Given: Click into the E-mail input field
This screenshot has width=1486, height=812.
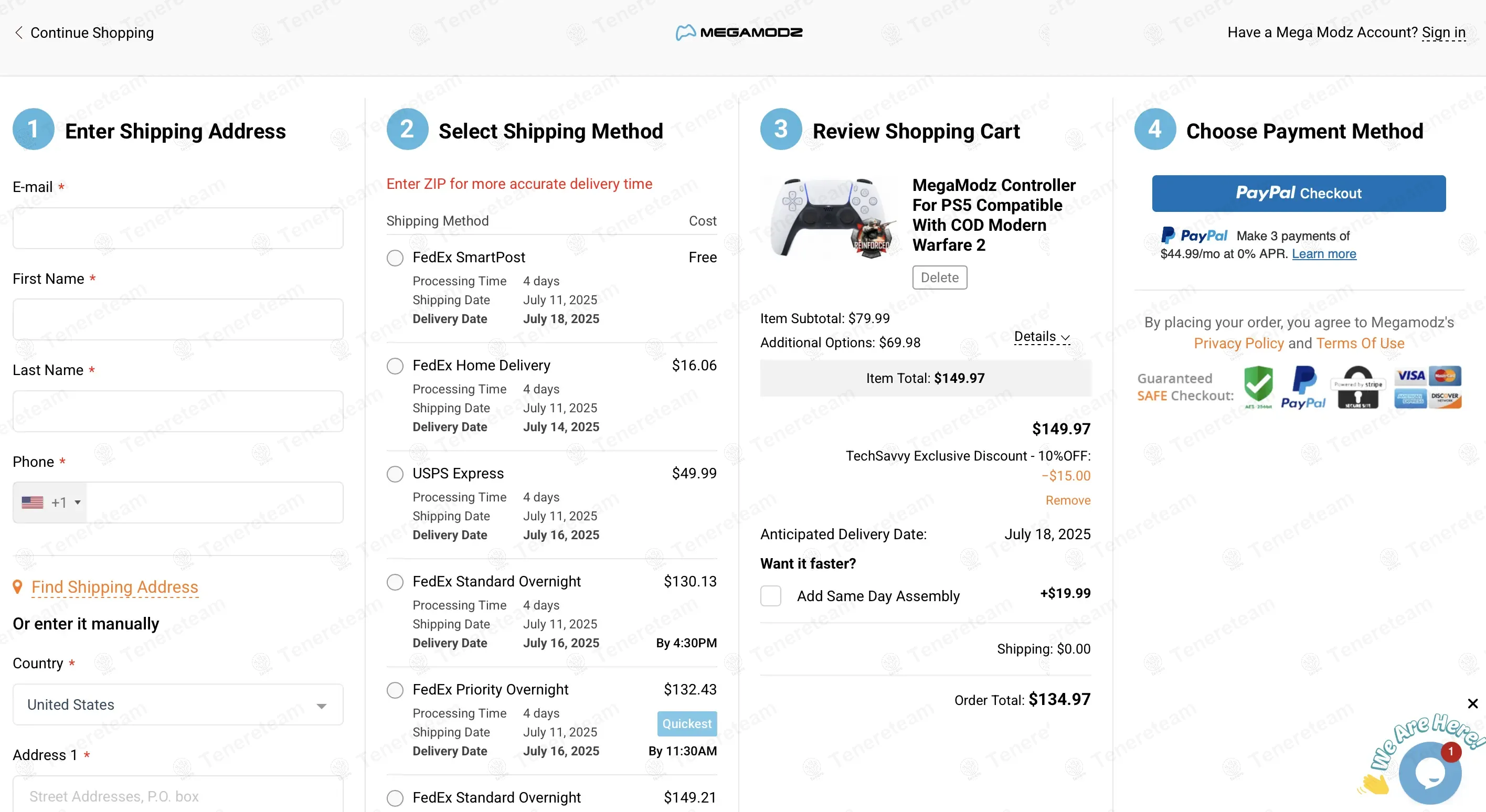Looking at the screenshot, I should pyautogui.click(x=178, y=228).
